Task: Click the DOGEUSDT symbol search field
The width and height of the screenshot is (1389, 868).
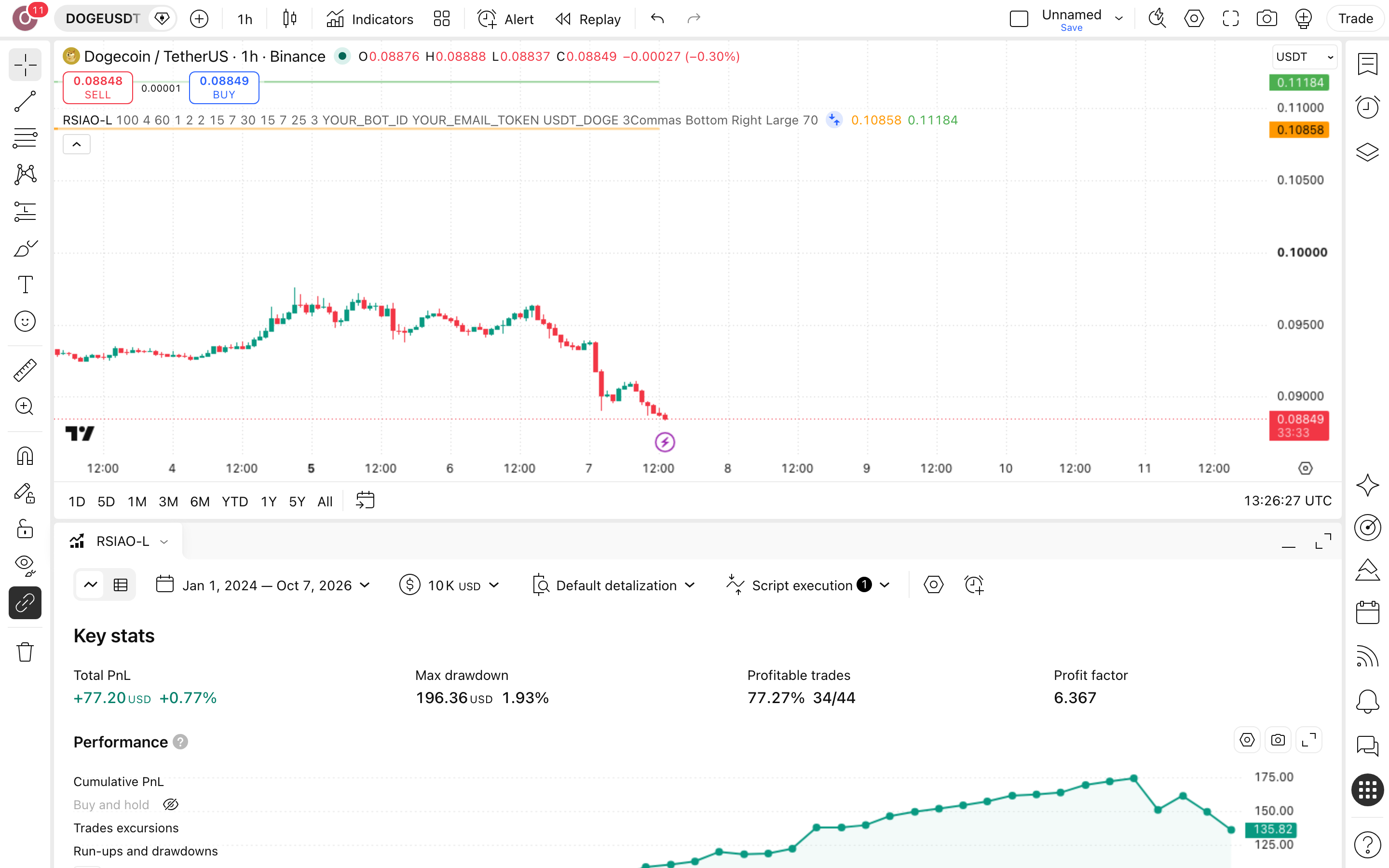Action: (102, 19)
